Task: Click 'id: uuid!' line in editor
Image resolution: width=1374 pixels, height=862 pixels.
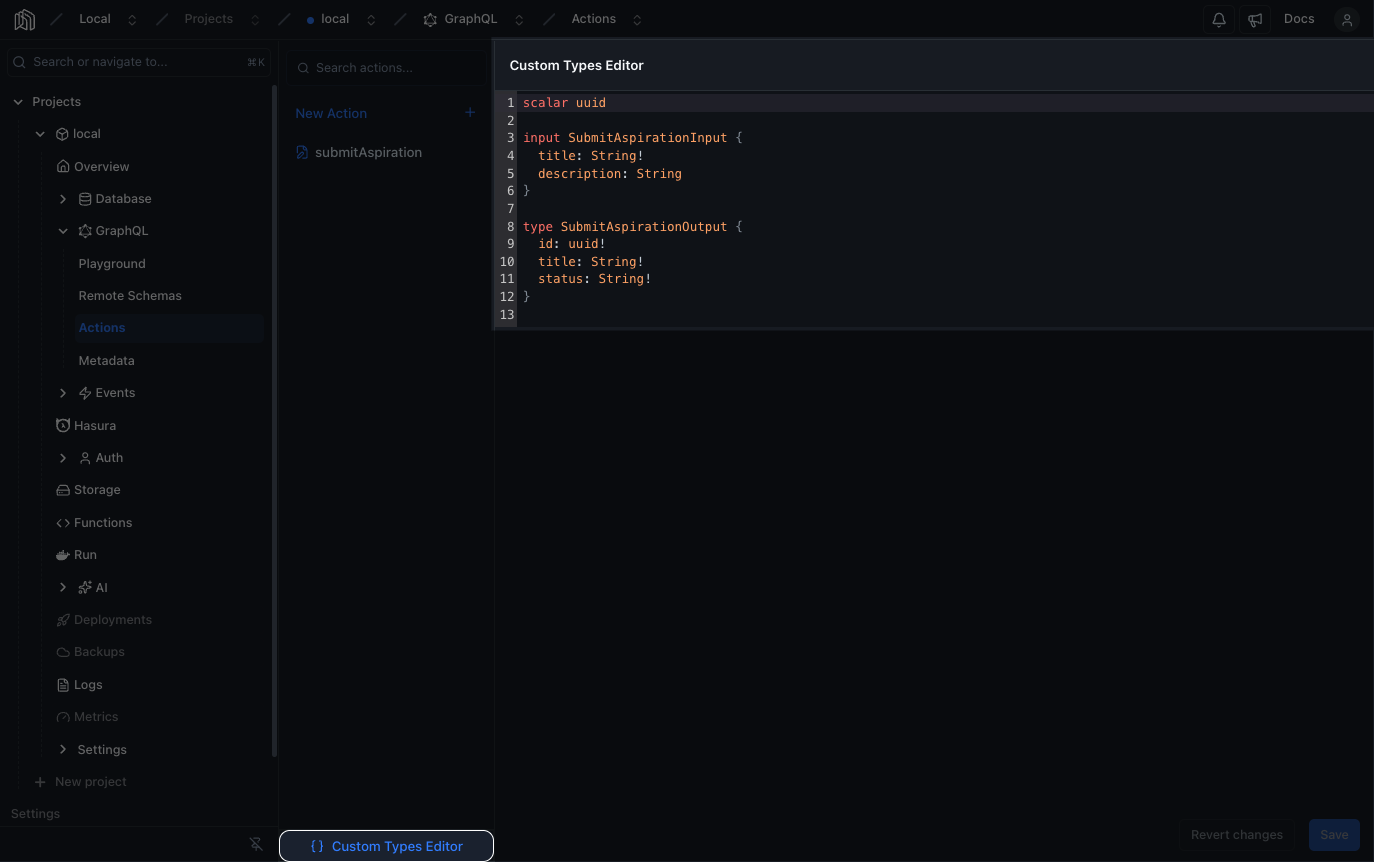Action: (x=572, y=244)
